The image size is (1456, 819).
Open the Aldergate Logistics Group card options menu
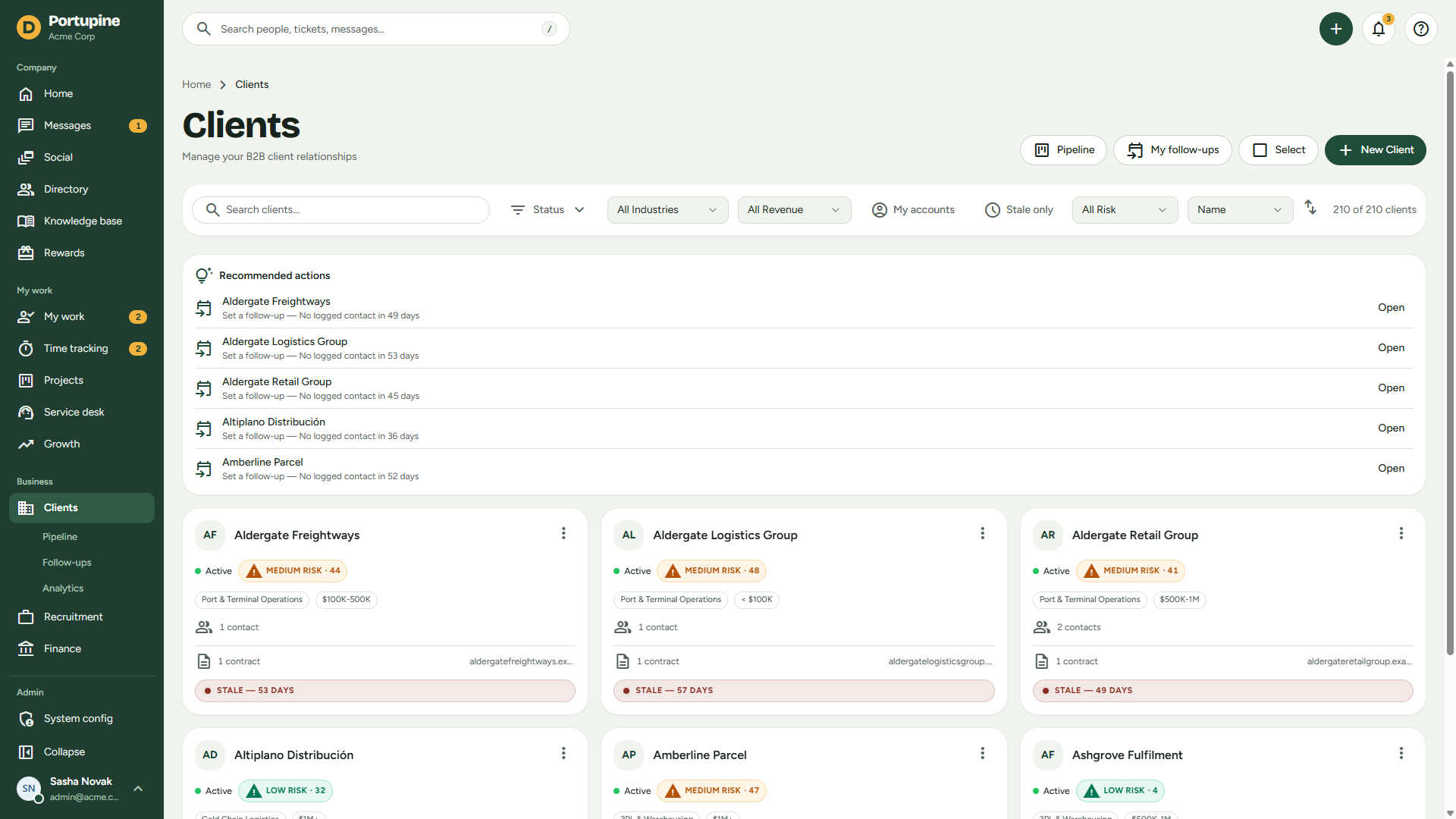982,534
